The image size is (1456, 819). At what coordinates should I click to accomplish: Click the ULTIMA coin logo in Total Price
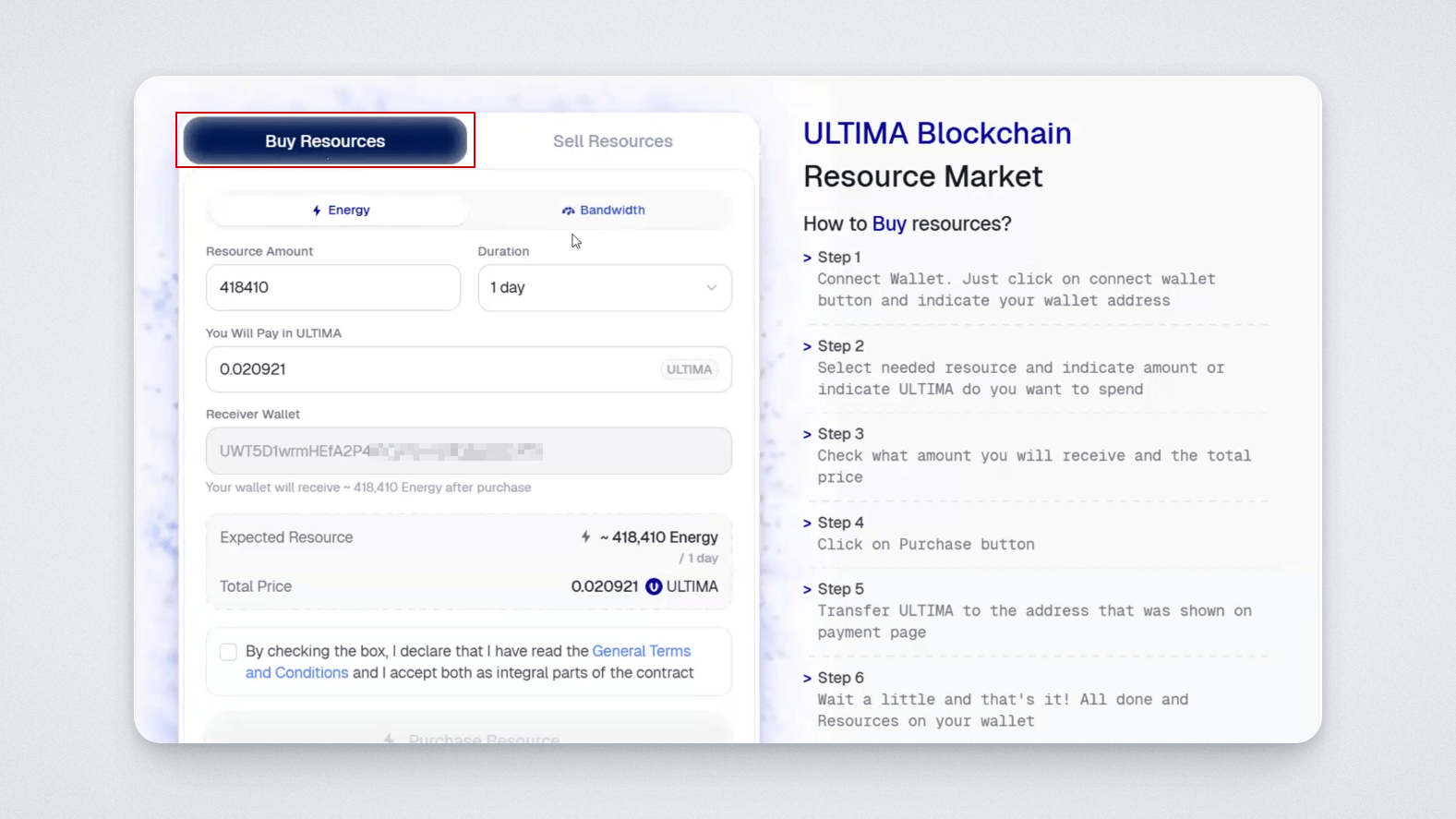[654, 586]
